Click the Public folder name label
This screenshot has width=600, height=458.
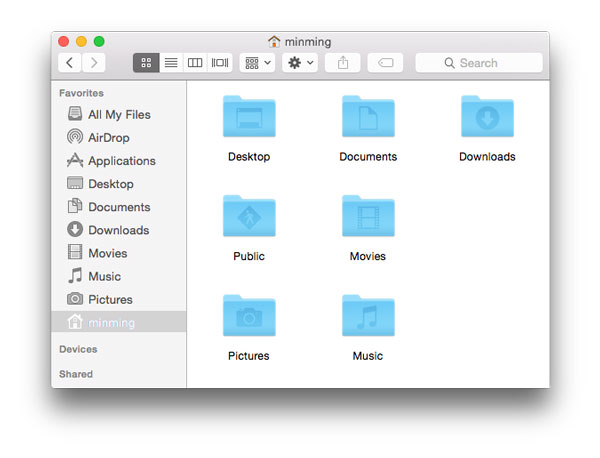pyautogui.click(x=249, y=256)
